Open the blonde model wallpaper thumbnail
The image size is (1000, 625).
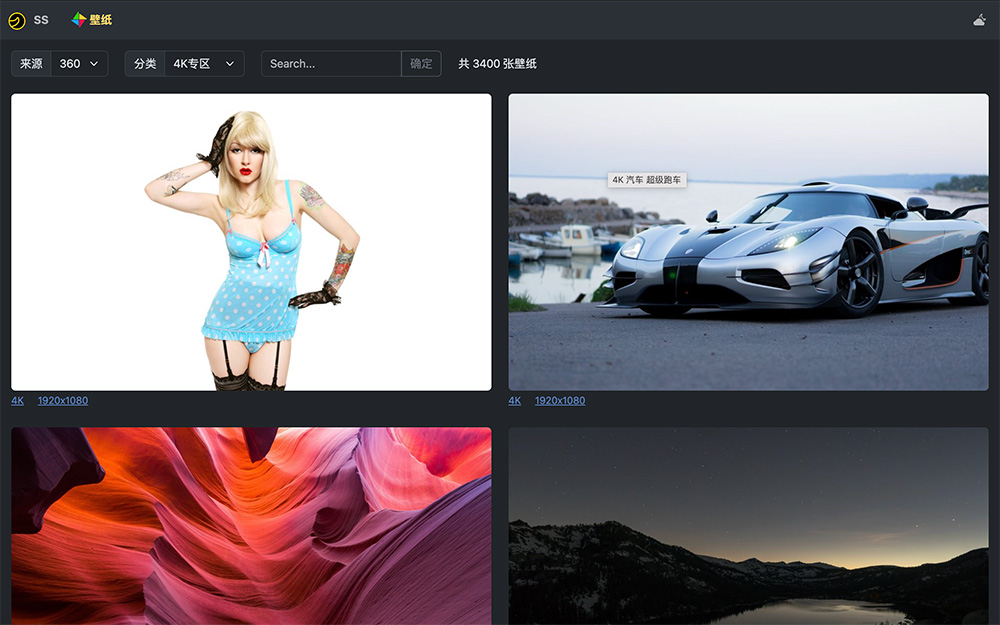[x=251, y=242]
